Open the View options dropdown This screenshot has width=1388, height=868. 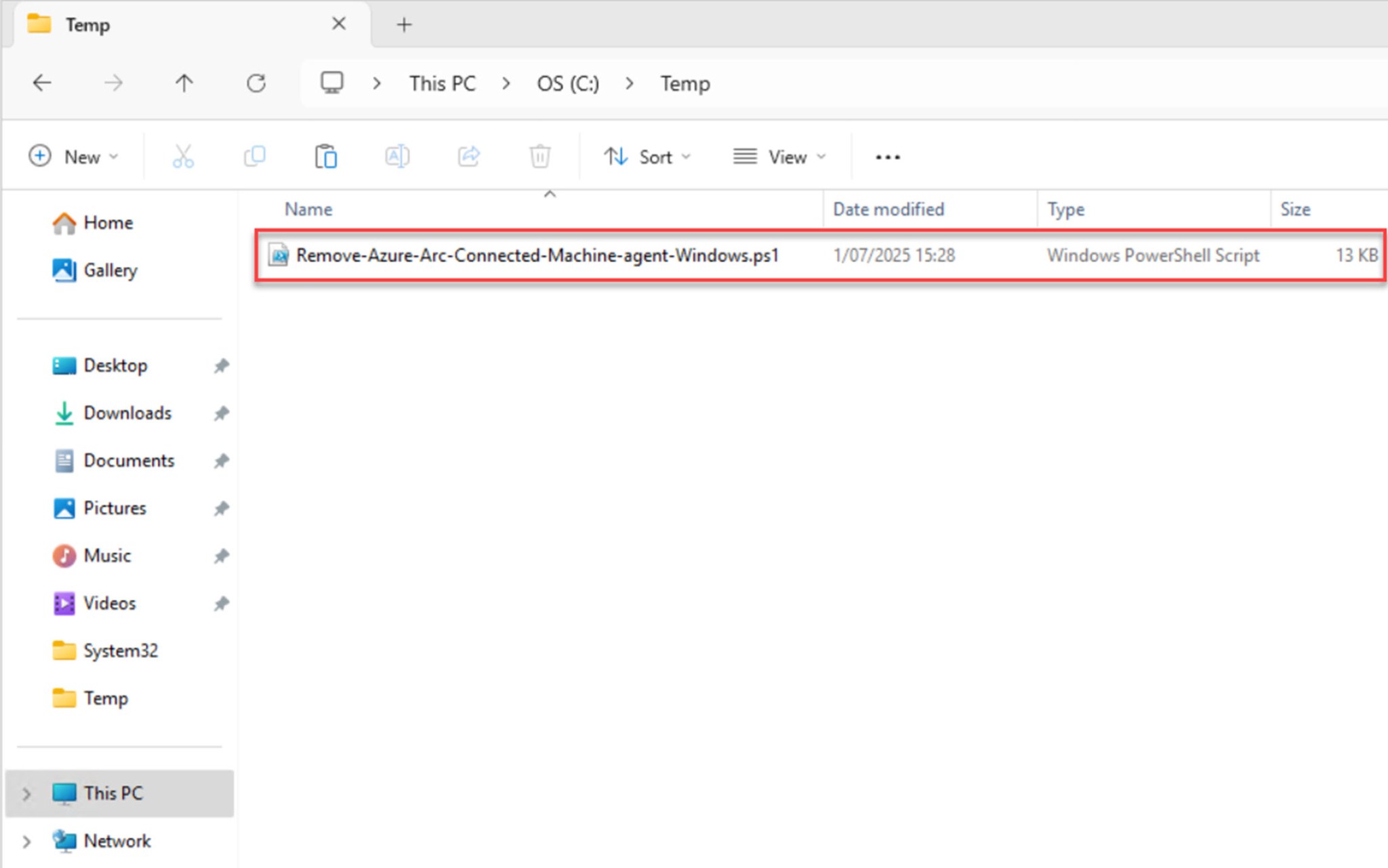click(x=779, y=157)
